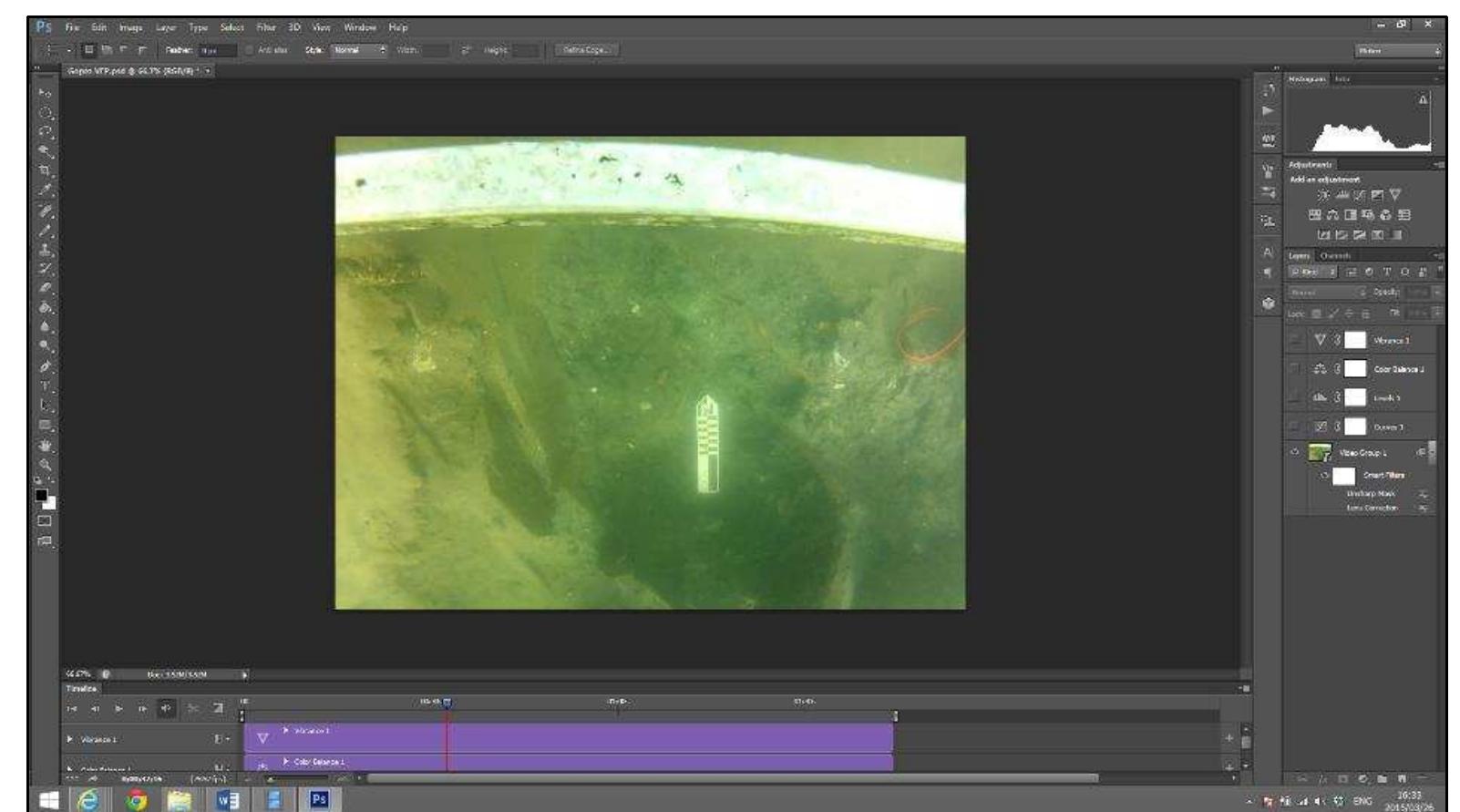Open the File menu

coord(72,27)
